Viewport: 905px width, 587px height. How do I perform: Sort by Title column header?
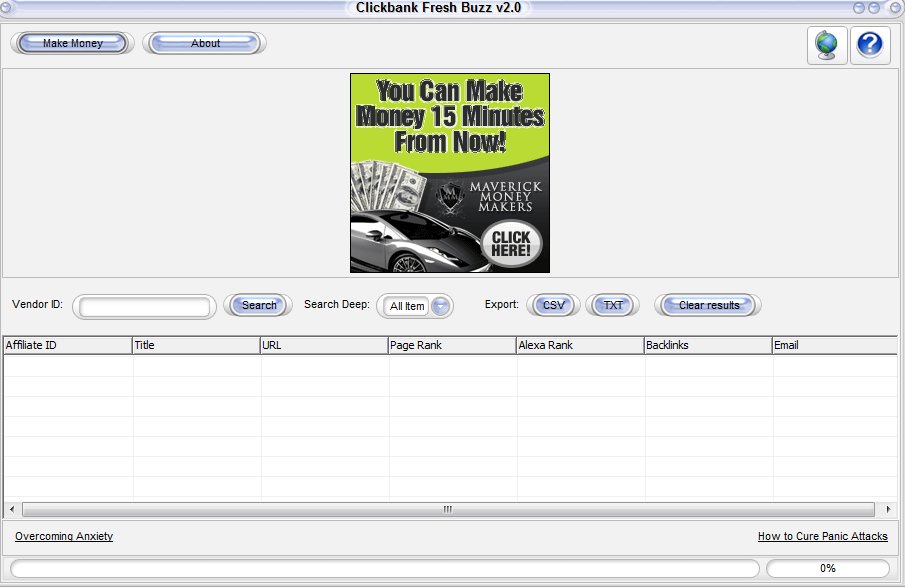tap(196, 345)
